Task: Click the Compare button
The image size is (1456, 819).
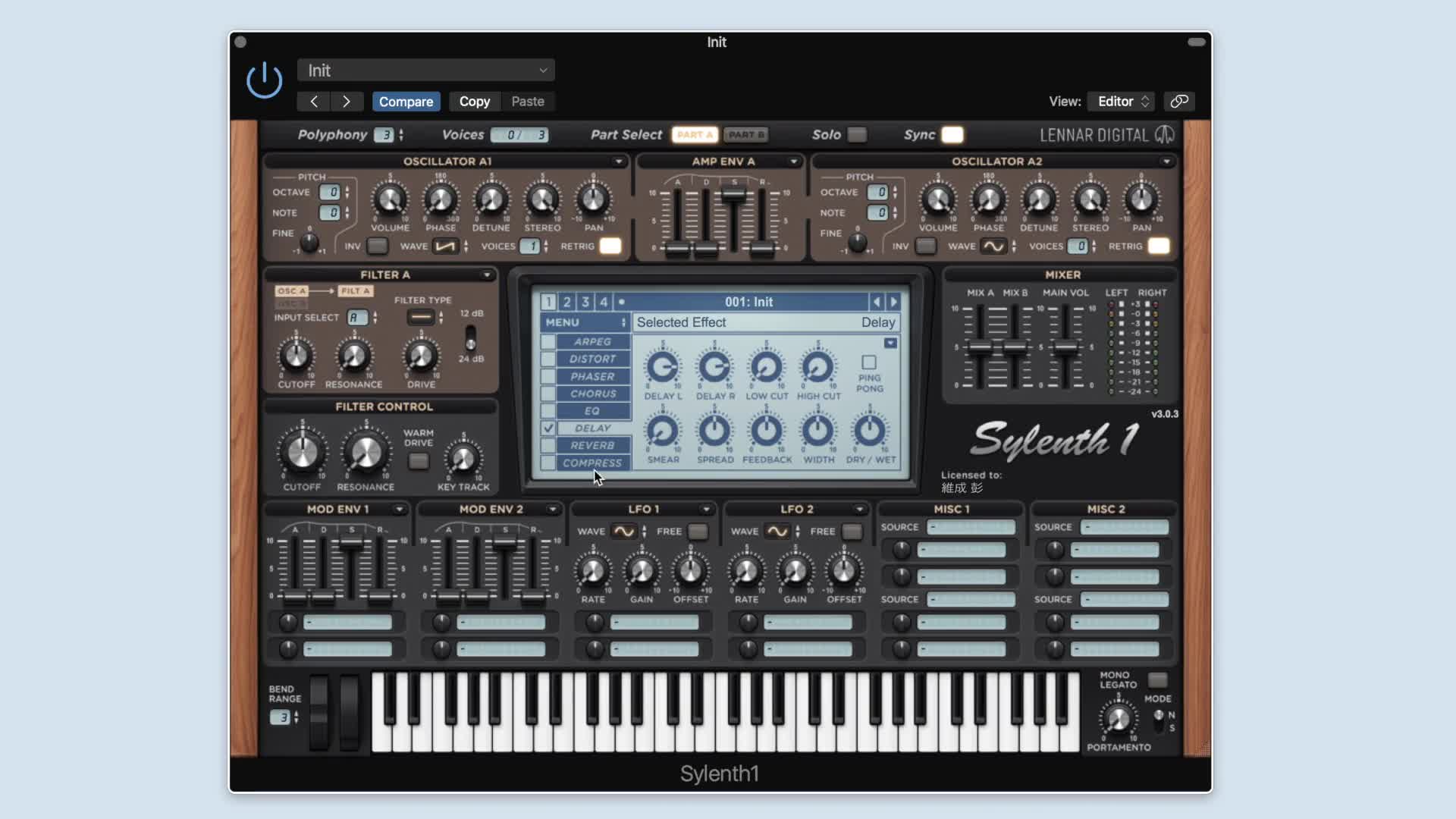Action: click(x=406, y=101)
